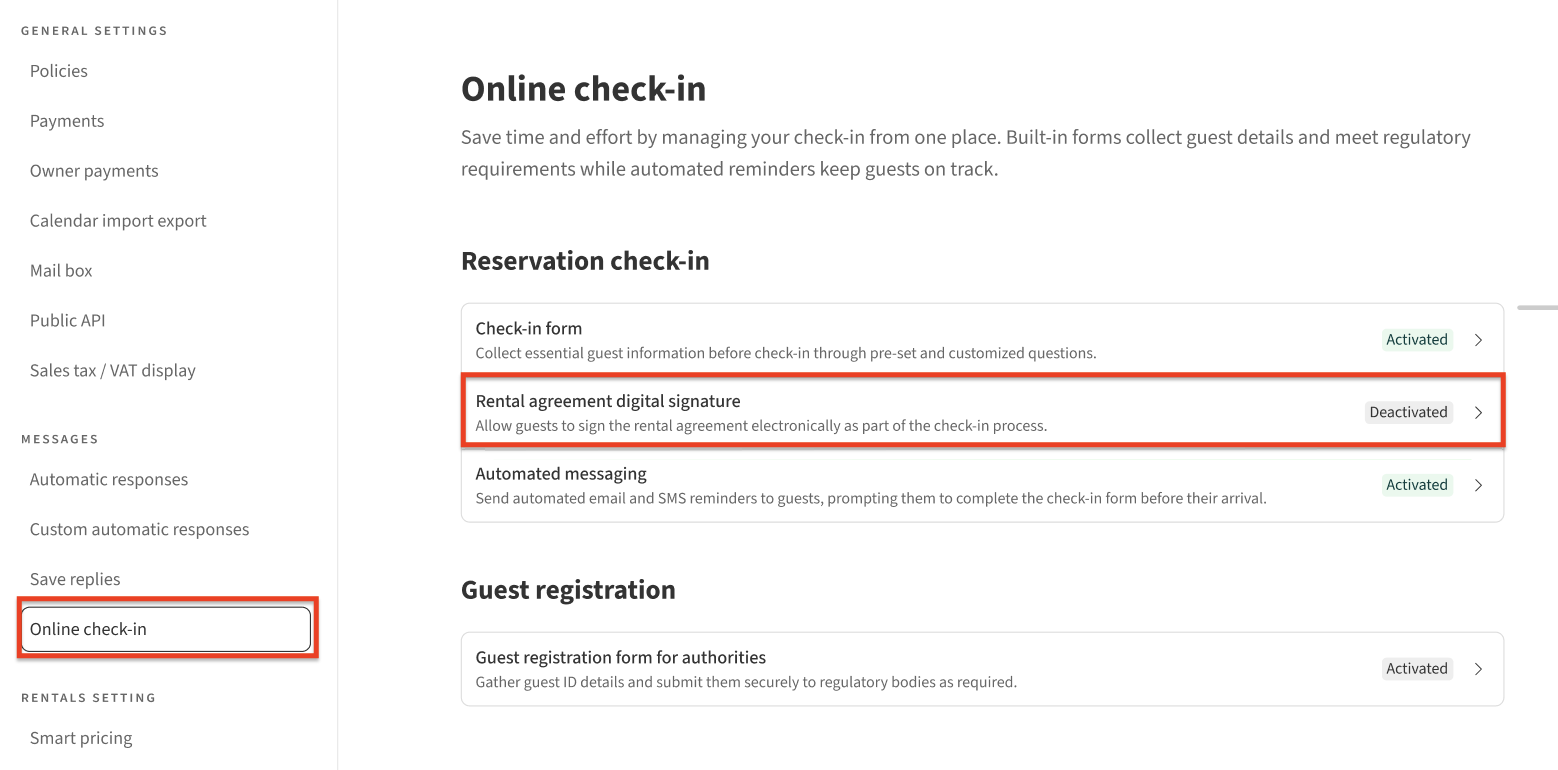Open Smart pricing under Rentals Setting
The height and width of the screenshot is (770, 1558).
tap(81, 739)
